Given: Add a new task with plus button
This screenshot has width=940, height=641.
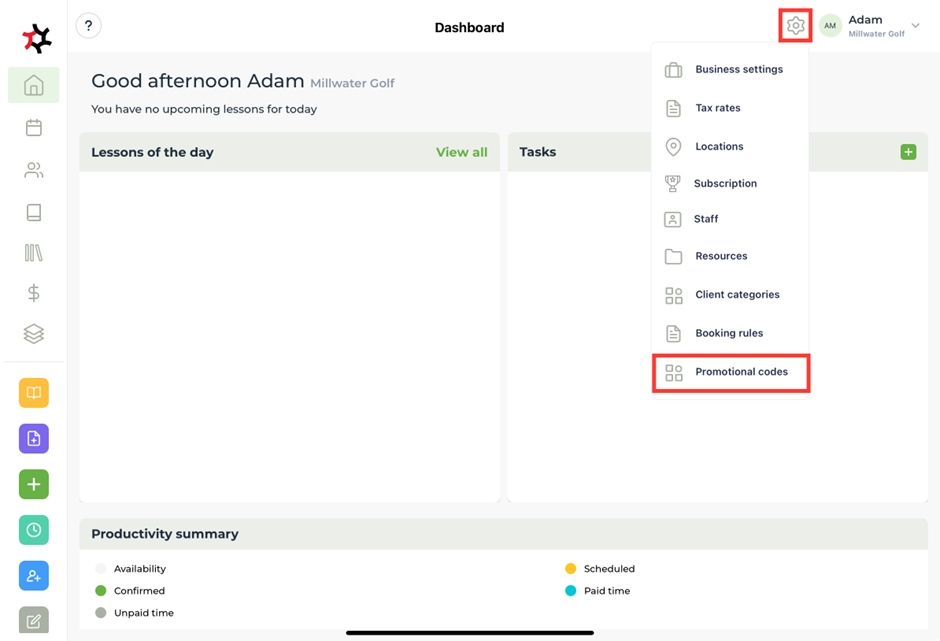Looking at the screenshot, I should tap(908, 152).
